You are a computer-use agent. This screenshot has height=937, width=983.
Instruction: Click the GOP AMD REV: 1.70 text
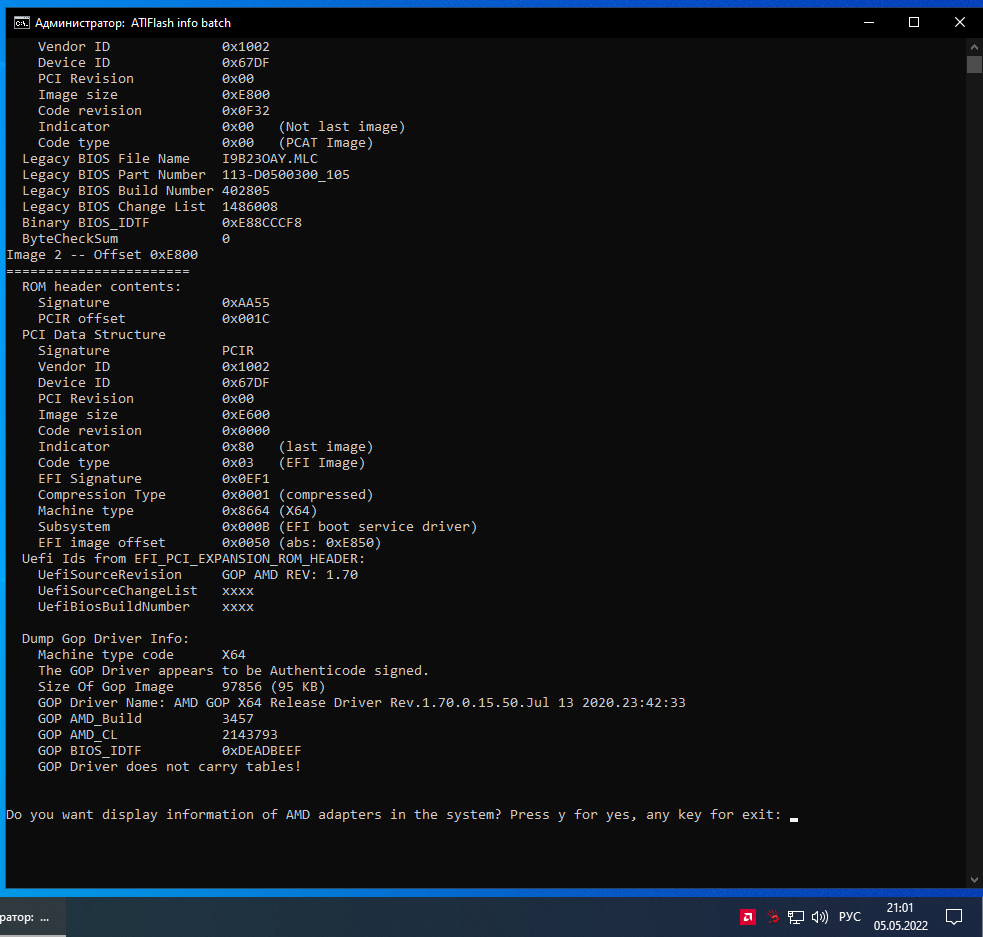point(290,575)
